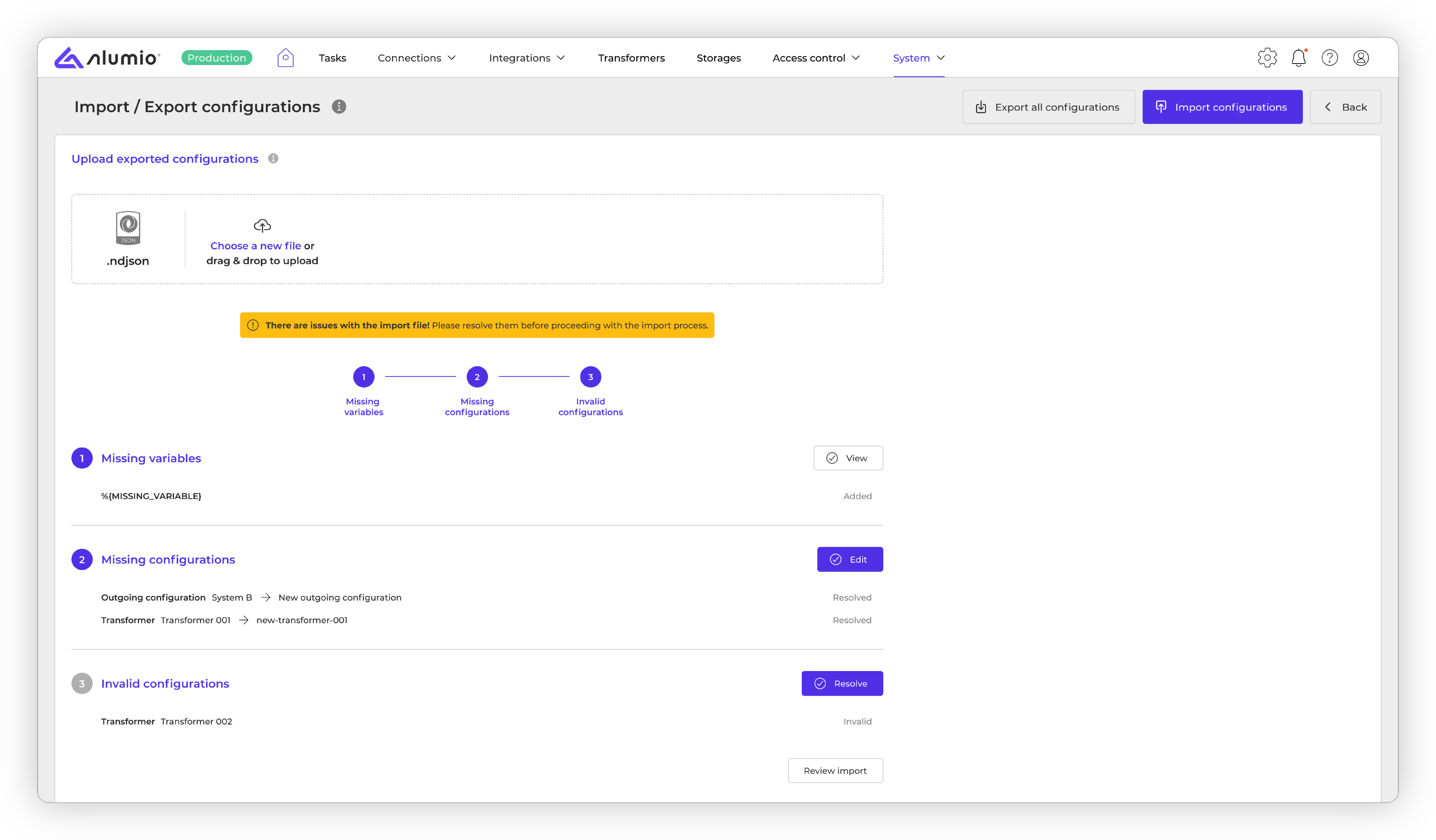The image size is (1436, 840).
Task: Expand the Integrations dropdown
Action: tap(527, 58)
